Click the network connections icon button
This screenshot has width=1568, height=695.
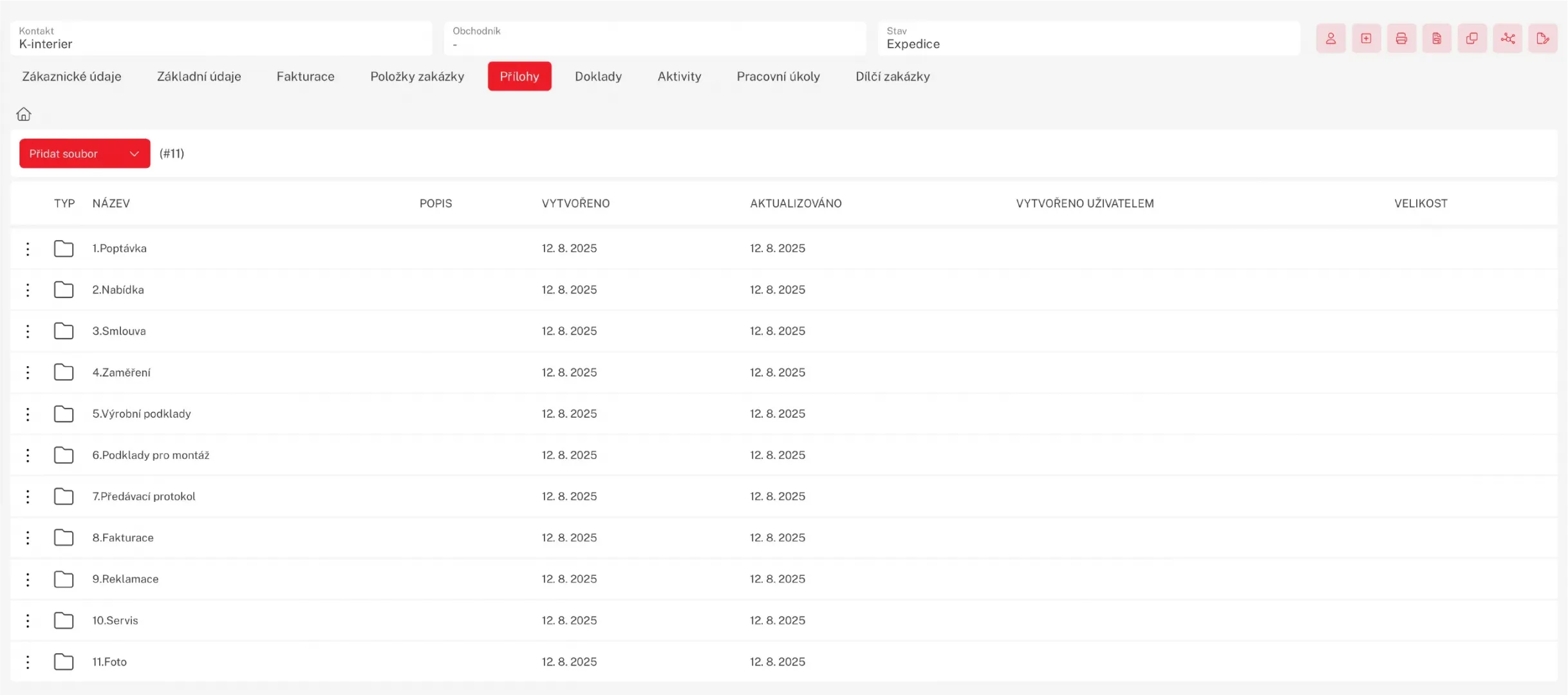pos(1507,39)
